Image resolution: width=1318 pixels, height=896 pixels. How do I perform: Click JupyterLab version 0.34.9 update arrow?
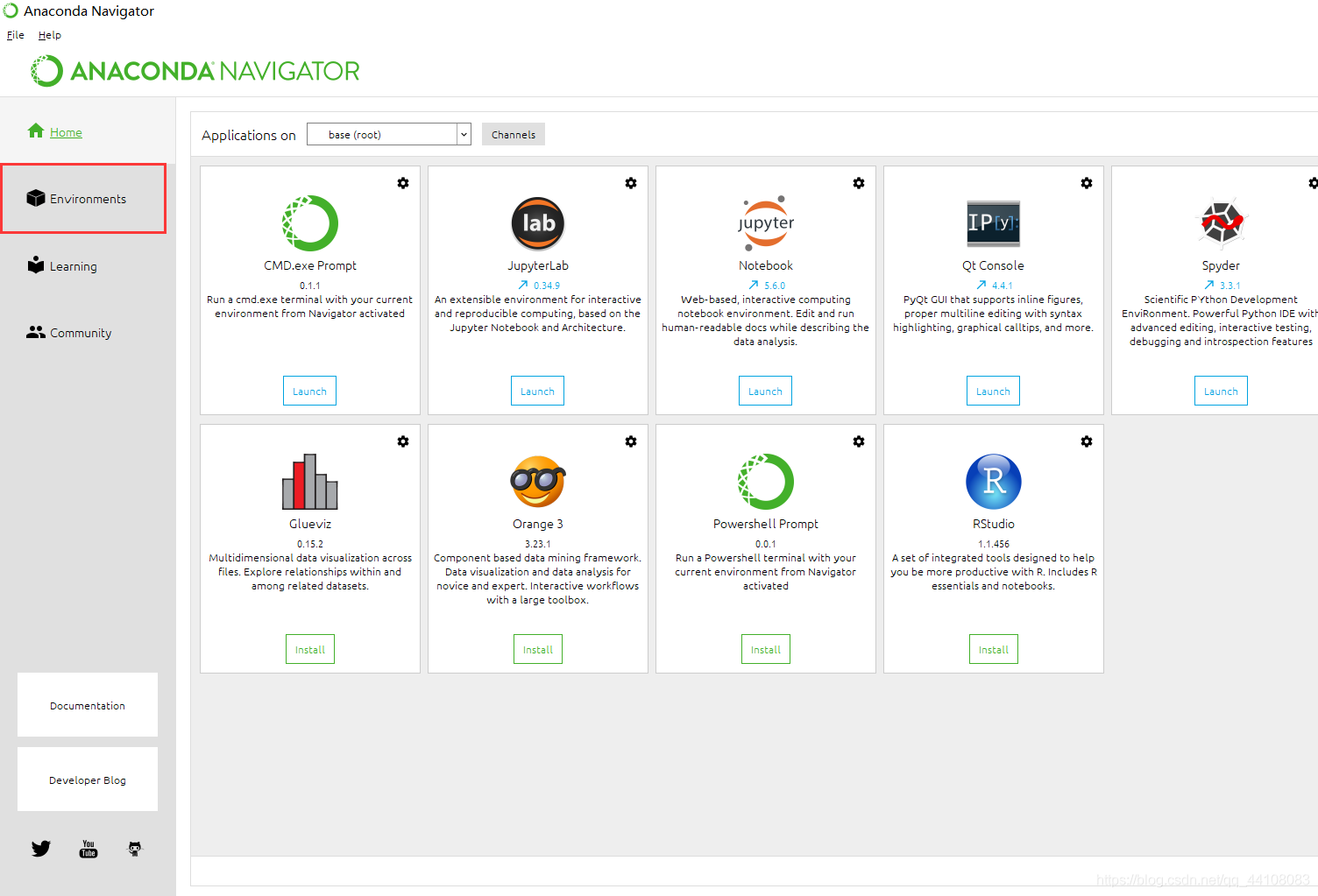pyautogui.click(x=523, y=285)
